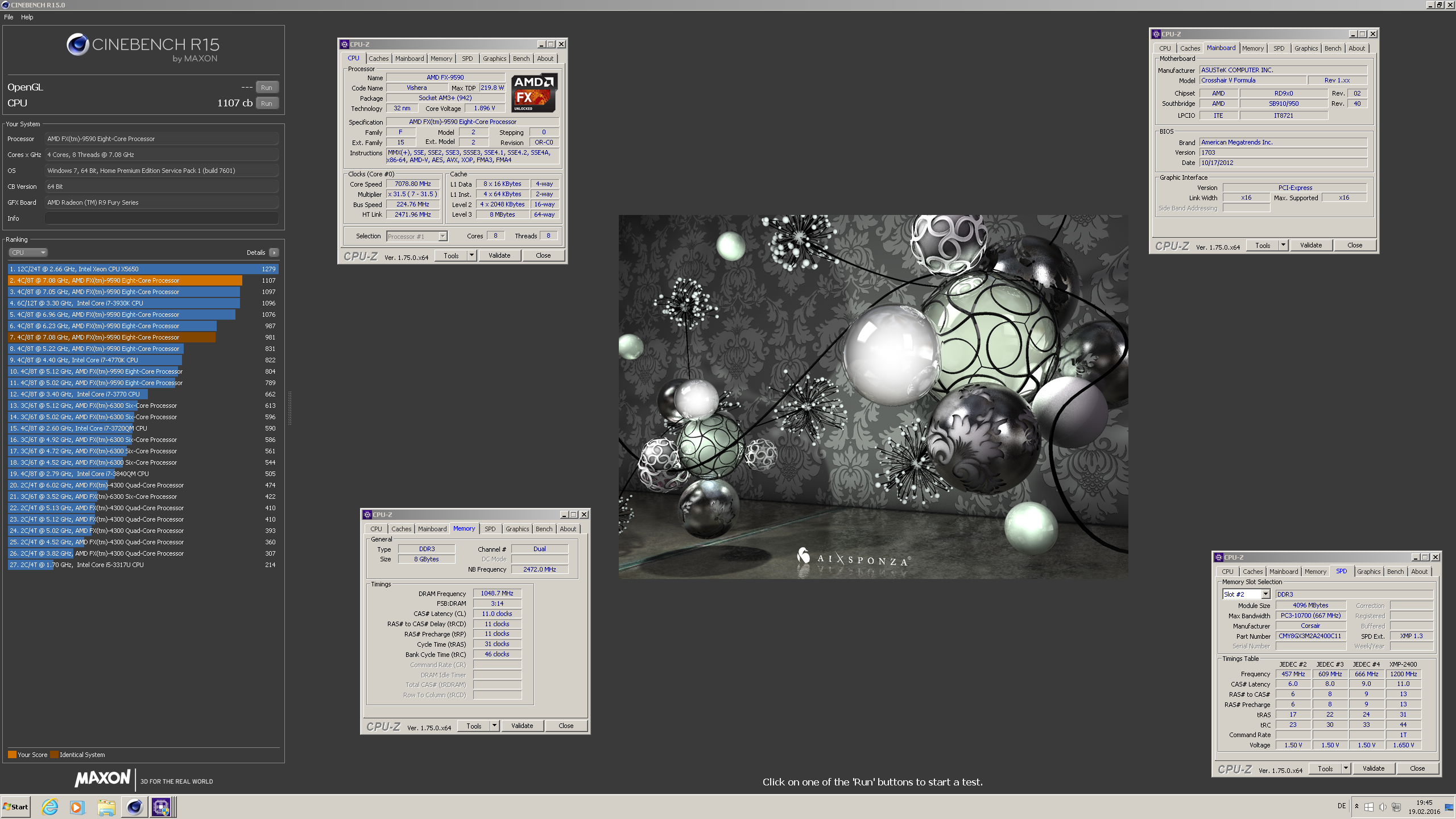Select ranking row Intel Core i7-3930K CPU
The width and height of the screenshot is (1456, 819).
142,303
